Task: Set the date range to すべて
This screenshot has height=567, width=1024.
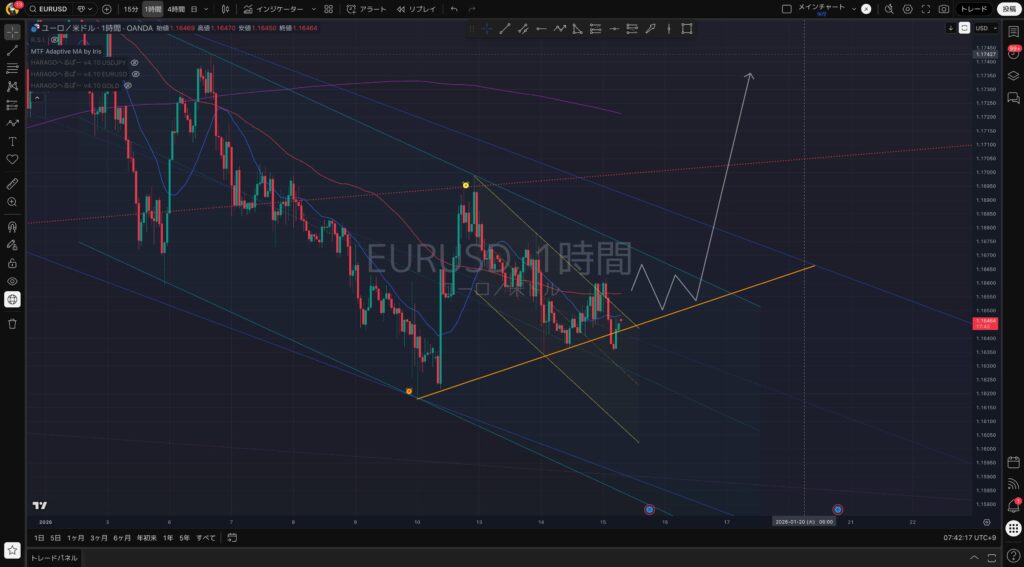Action: (x=206, y=538)
